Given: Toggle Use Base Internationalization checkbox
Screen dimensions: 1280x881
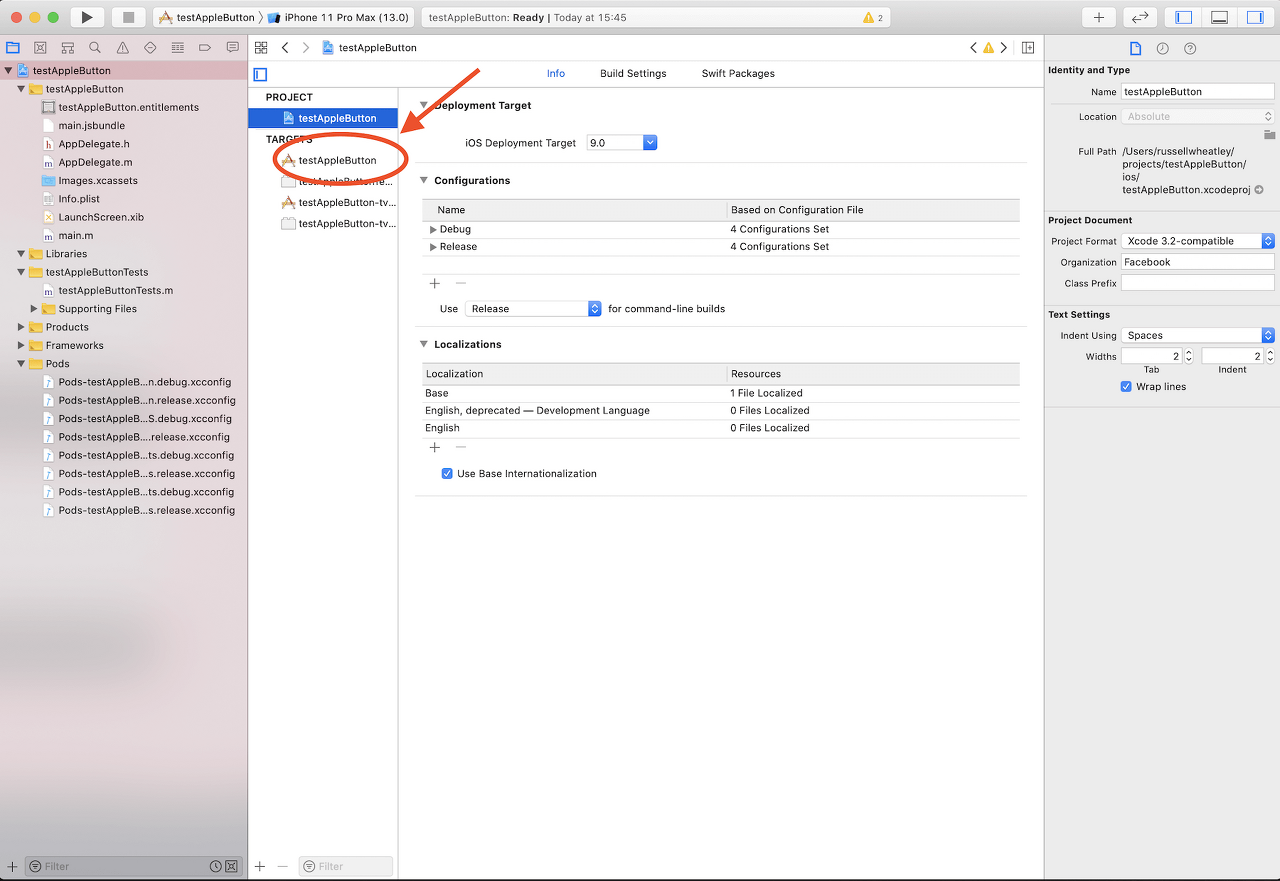Looking at the screenshot, I should click(447, 473).
